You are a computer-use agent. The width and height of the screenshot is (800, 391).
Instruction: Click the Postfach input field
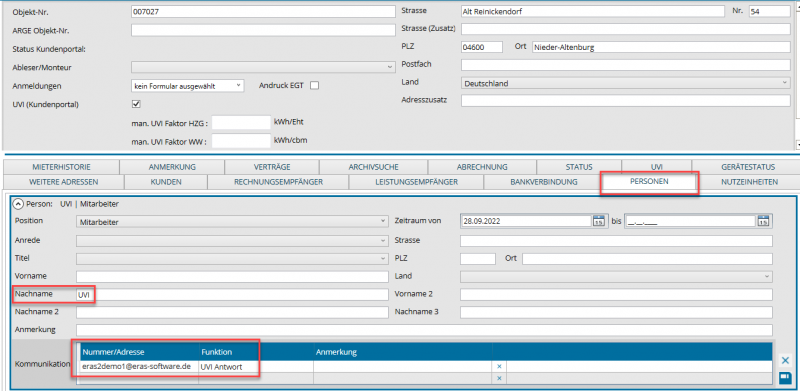[x=626, y=65]
